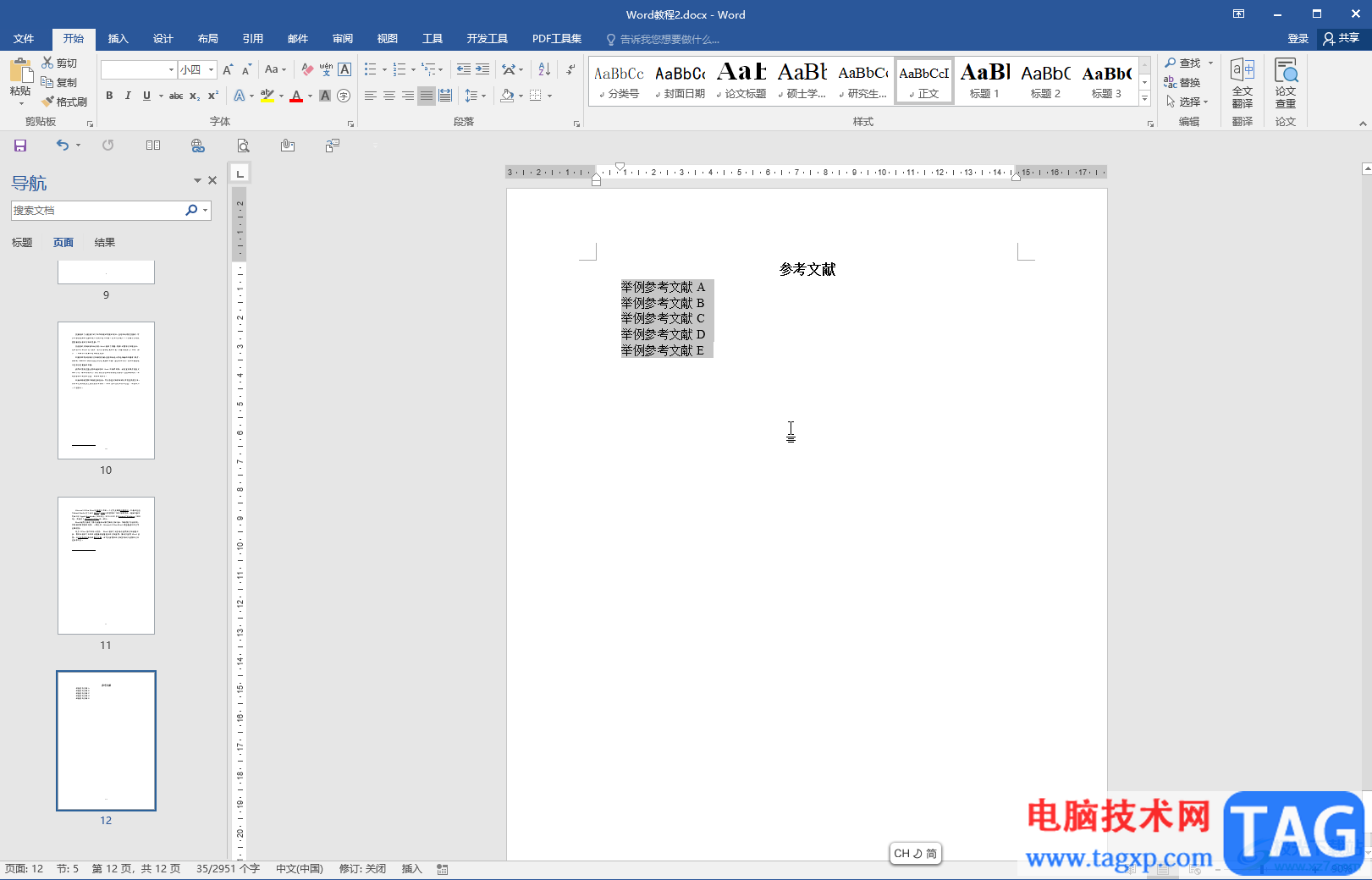Open the font size dropdown

point(212,69)
